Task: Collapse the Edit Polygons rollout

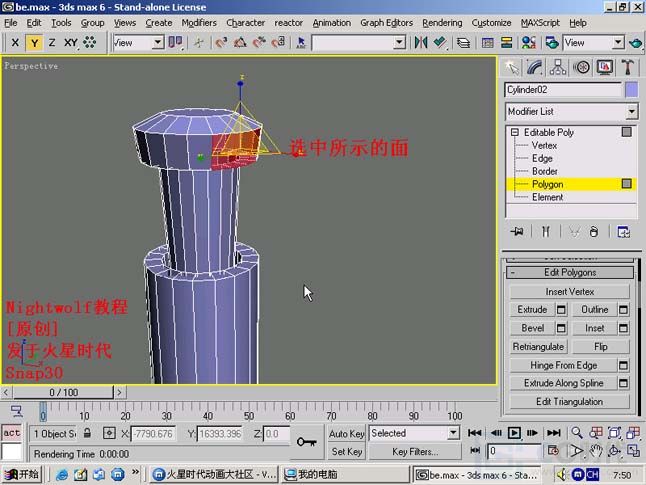Action: coord(570,272)
